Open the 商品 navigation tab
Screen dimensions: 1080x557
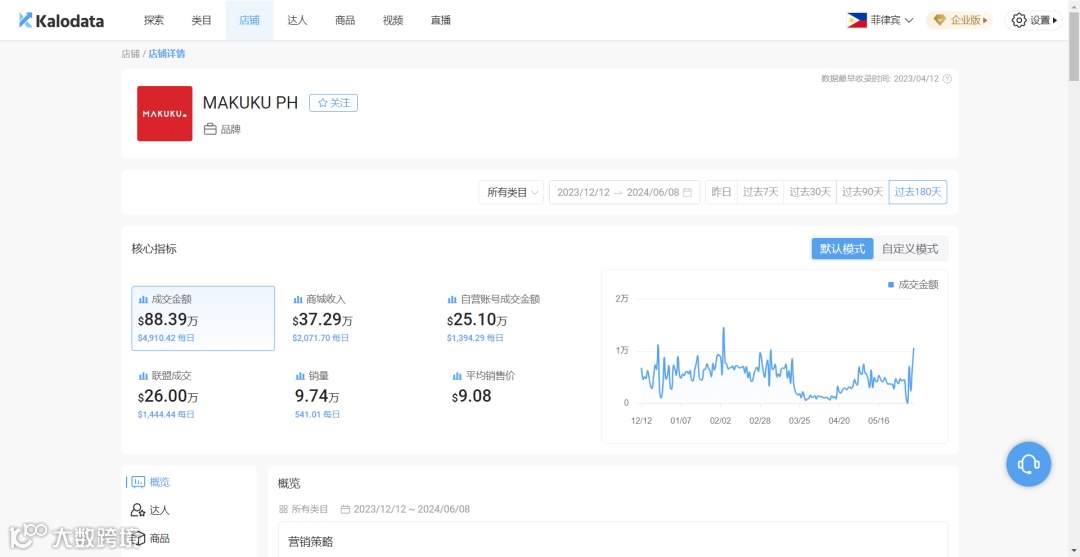click(345, 20)
